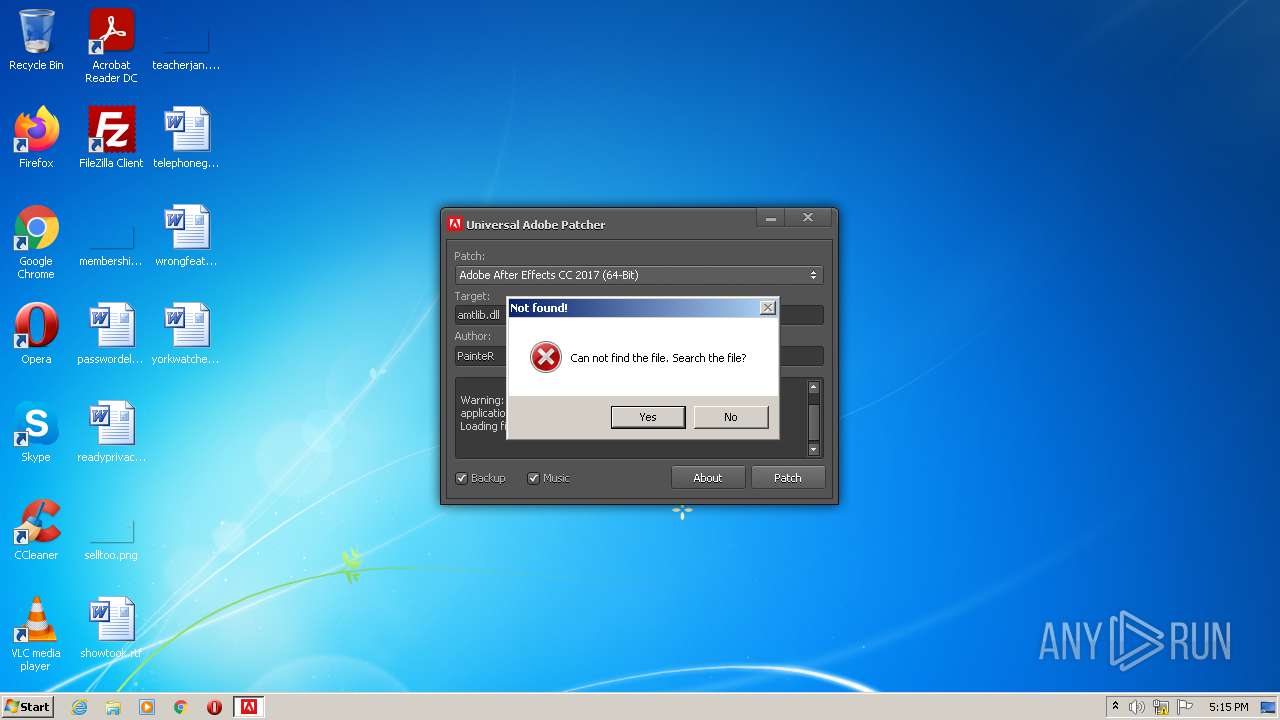Select the passwordel Word document
This screenshot has width=1280, height=720.
pos(111,334)
